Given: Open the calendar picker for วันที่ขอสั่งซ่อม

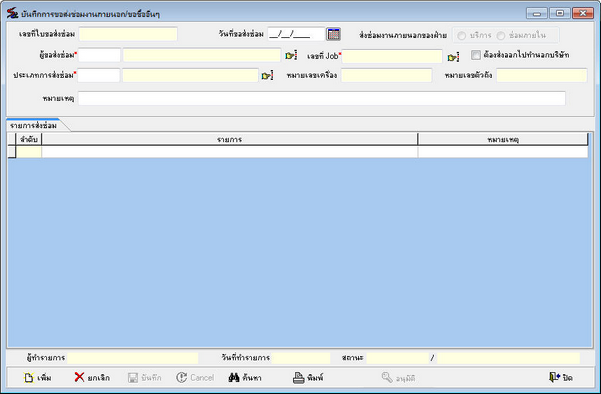Looking at the screenshot, I should [x=333, y=34].
